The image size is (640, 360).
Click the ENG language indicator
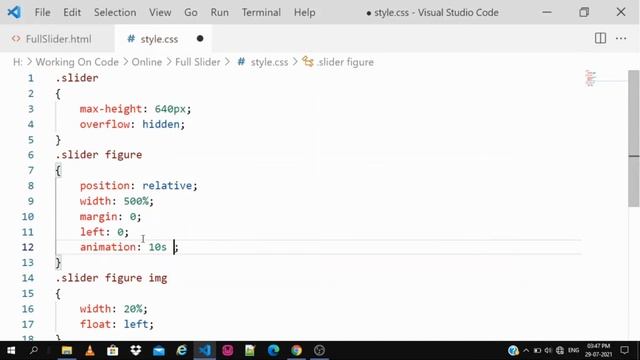[573, 350]
